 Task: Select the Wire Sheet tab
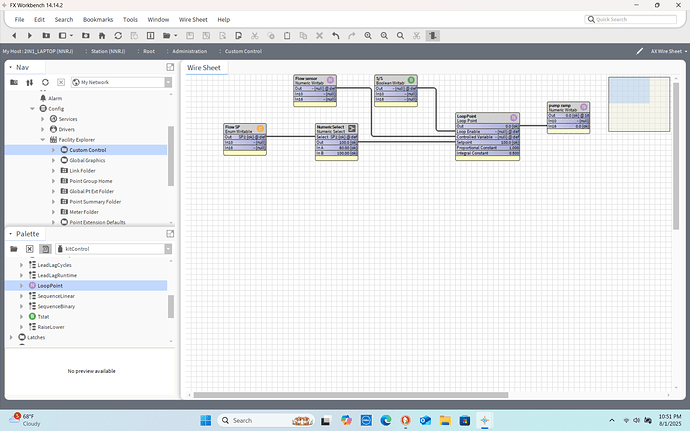pyautogui.click(x=204, y=68)
